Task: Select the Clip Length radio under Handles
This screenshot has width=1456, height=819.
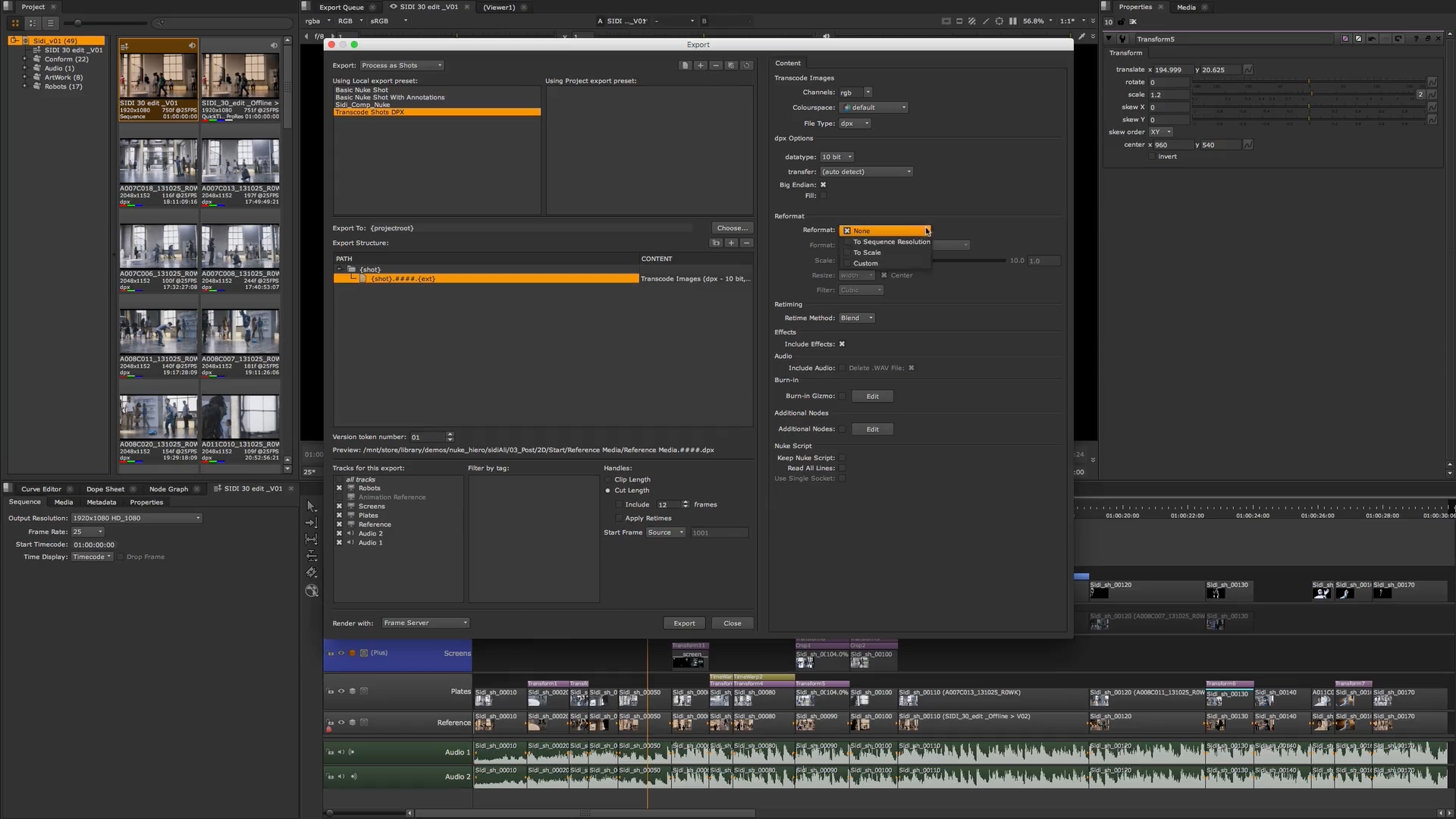Action: [x=607, y=479]
